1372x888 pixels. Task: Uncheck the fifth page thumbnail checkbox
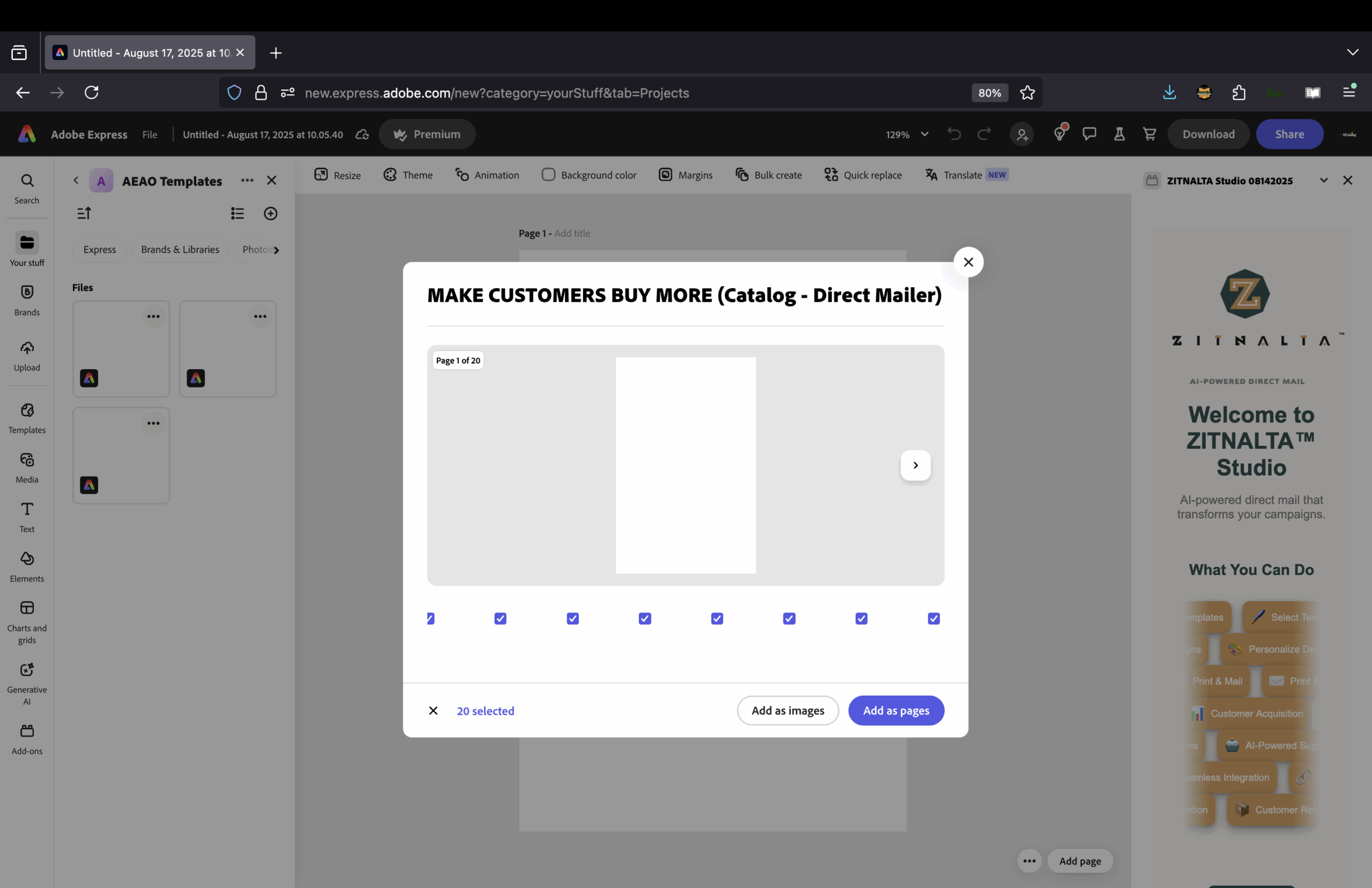[x=717, y=618]
